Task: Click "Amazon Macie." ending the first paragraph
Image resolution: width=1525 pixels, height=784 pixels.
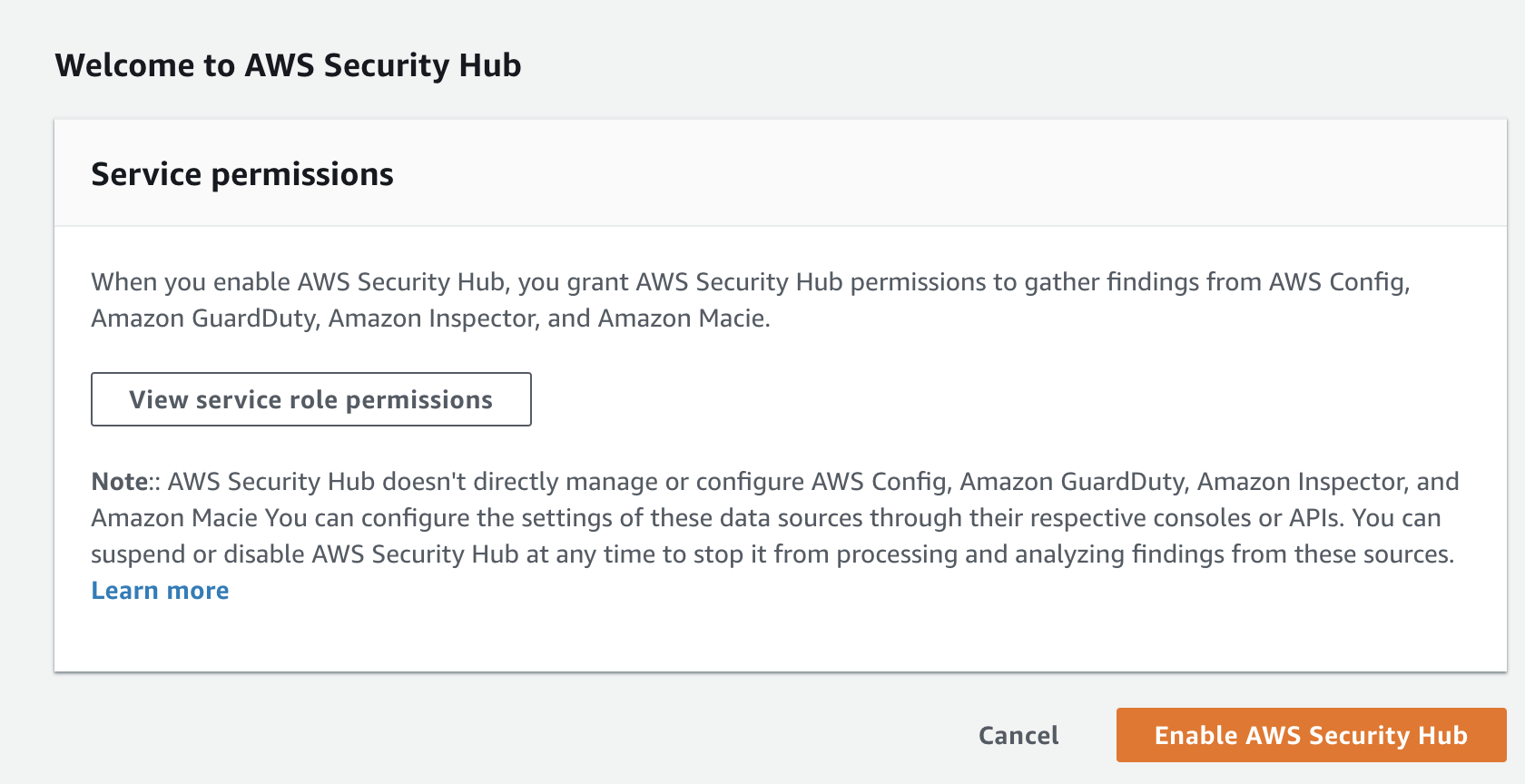Action: pos(684,318)
